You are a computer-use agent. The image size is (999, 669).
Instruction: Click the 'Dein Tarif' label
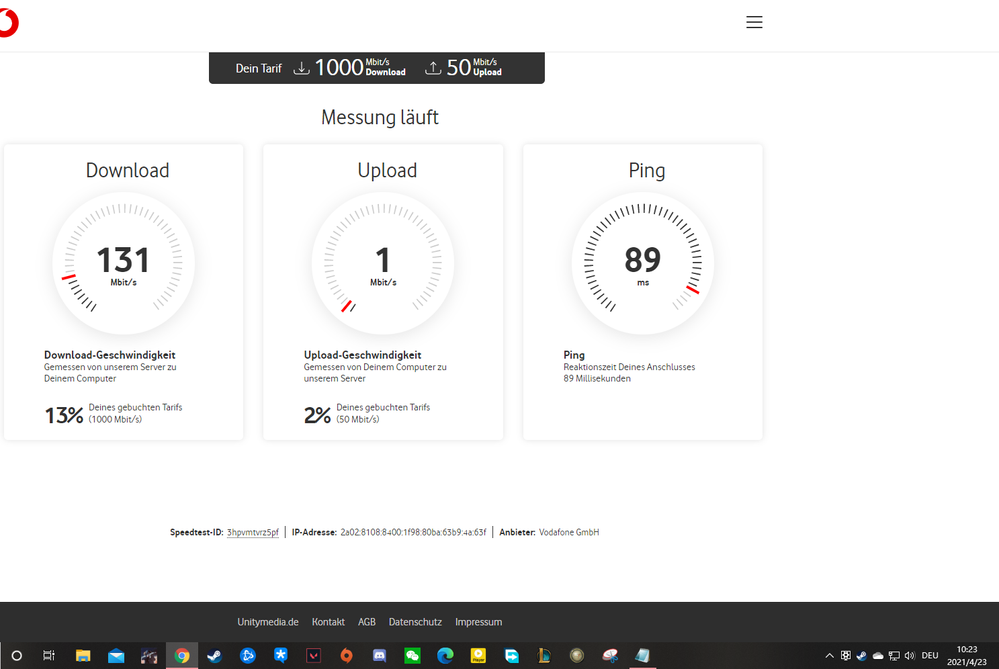(x=259, y=68)
